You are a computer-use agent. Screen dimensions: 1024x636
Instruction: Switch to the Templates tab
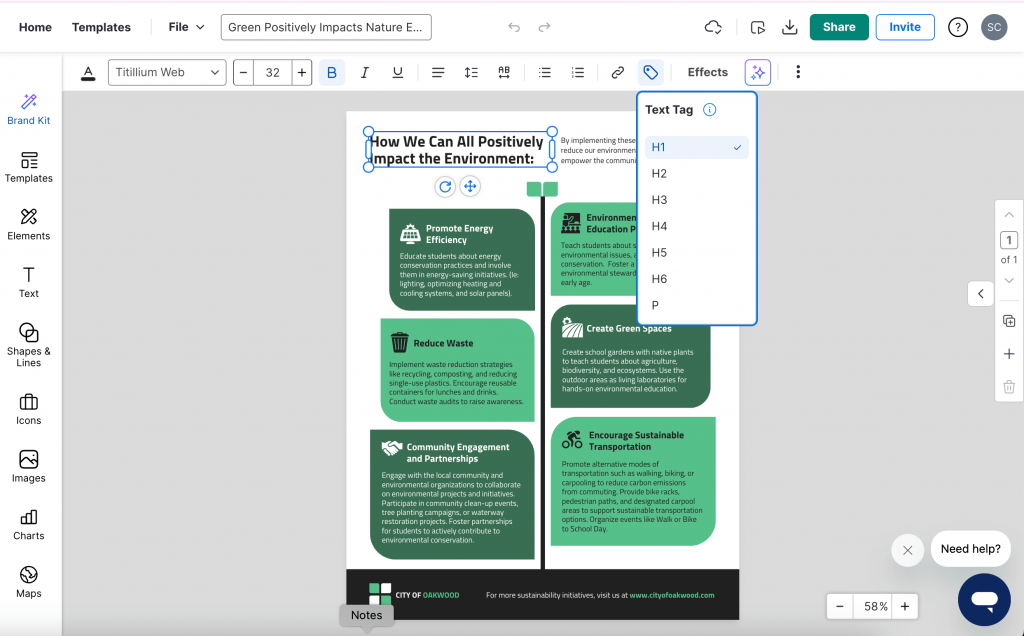coord(101,27)
